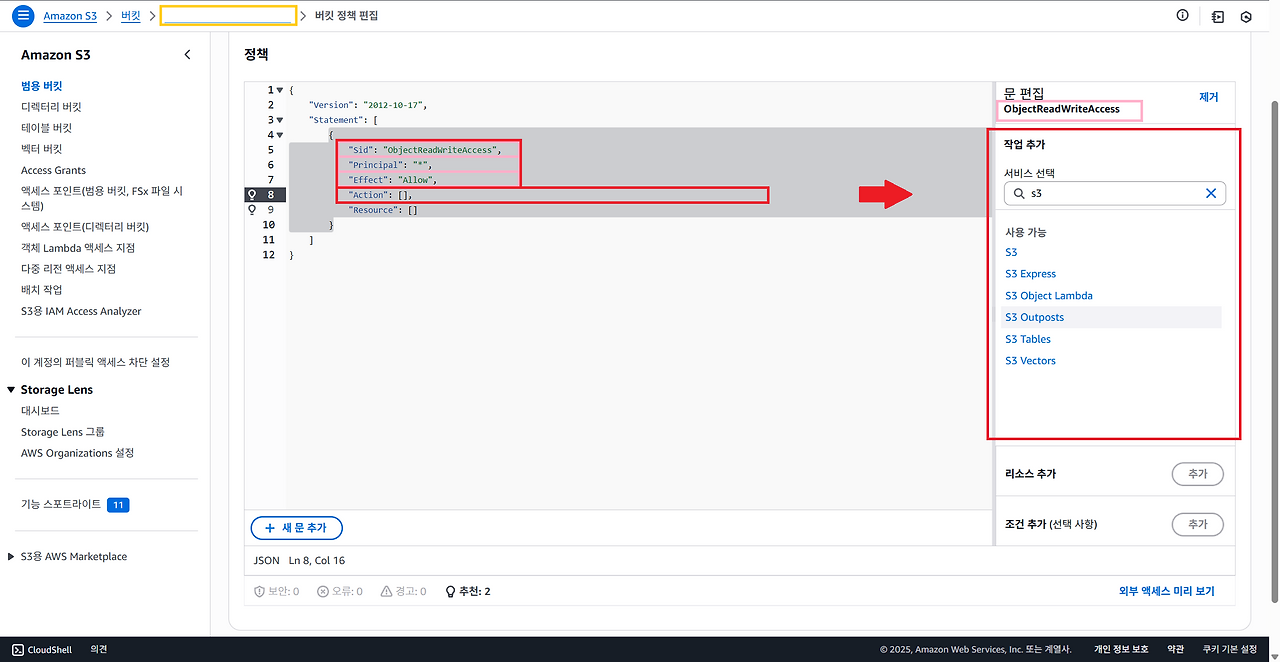The height and width of the screenshot is (662, 1280).
Task: Open S3용 IAM Access Analyzer
Action: coord(81,311)
